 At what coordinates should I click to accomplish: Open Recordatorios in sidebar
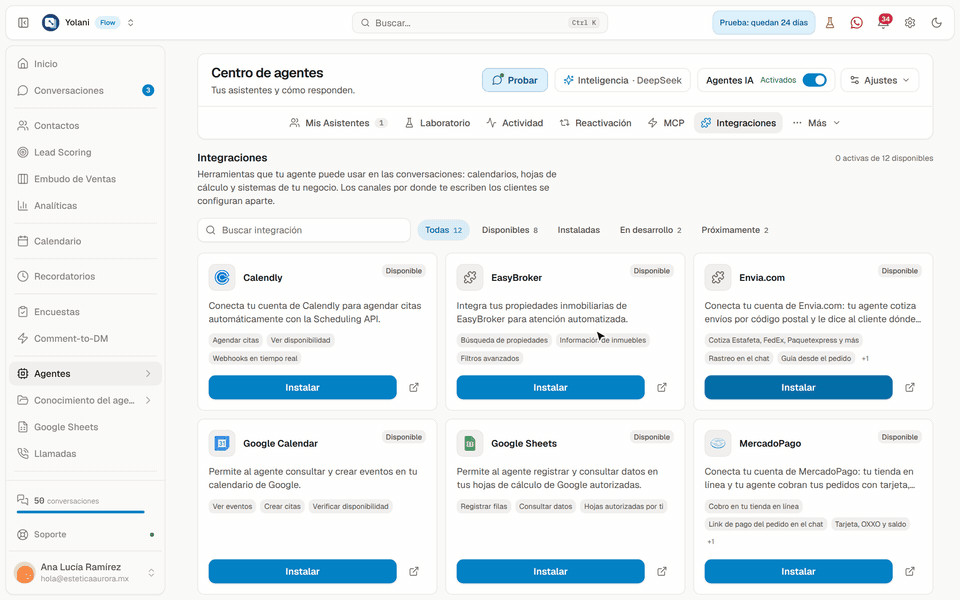coord(85,276)
